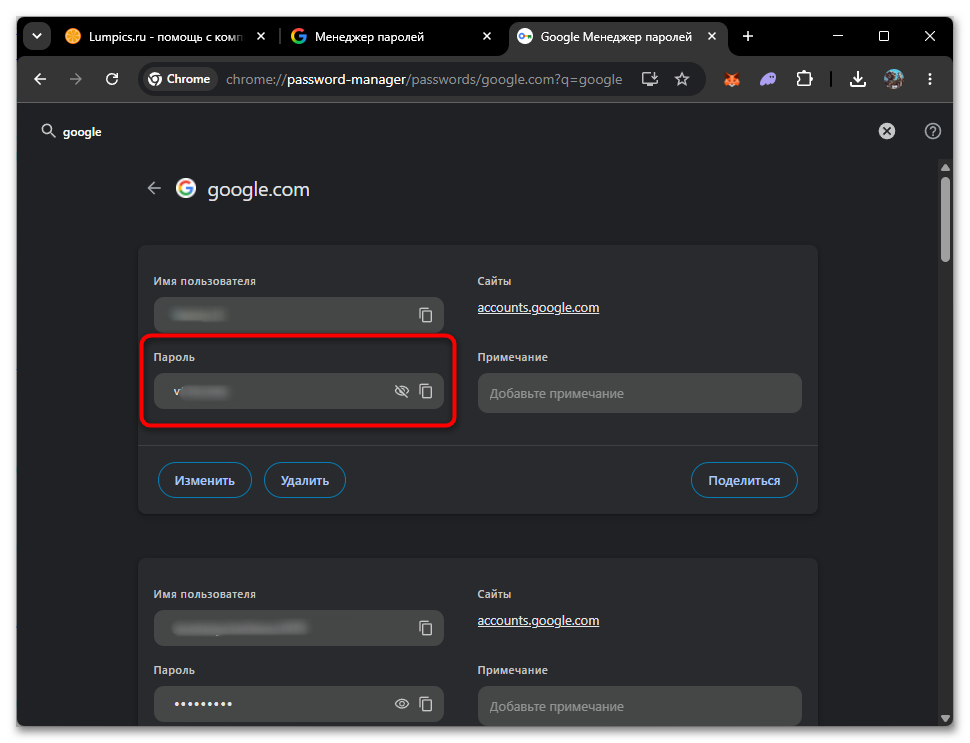
Task: Focus the password search field with google
Action: point(458,132)
